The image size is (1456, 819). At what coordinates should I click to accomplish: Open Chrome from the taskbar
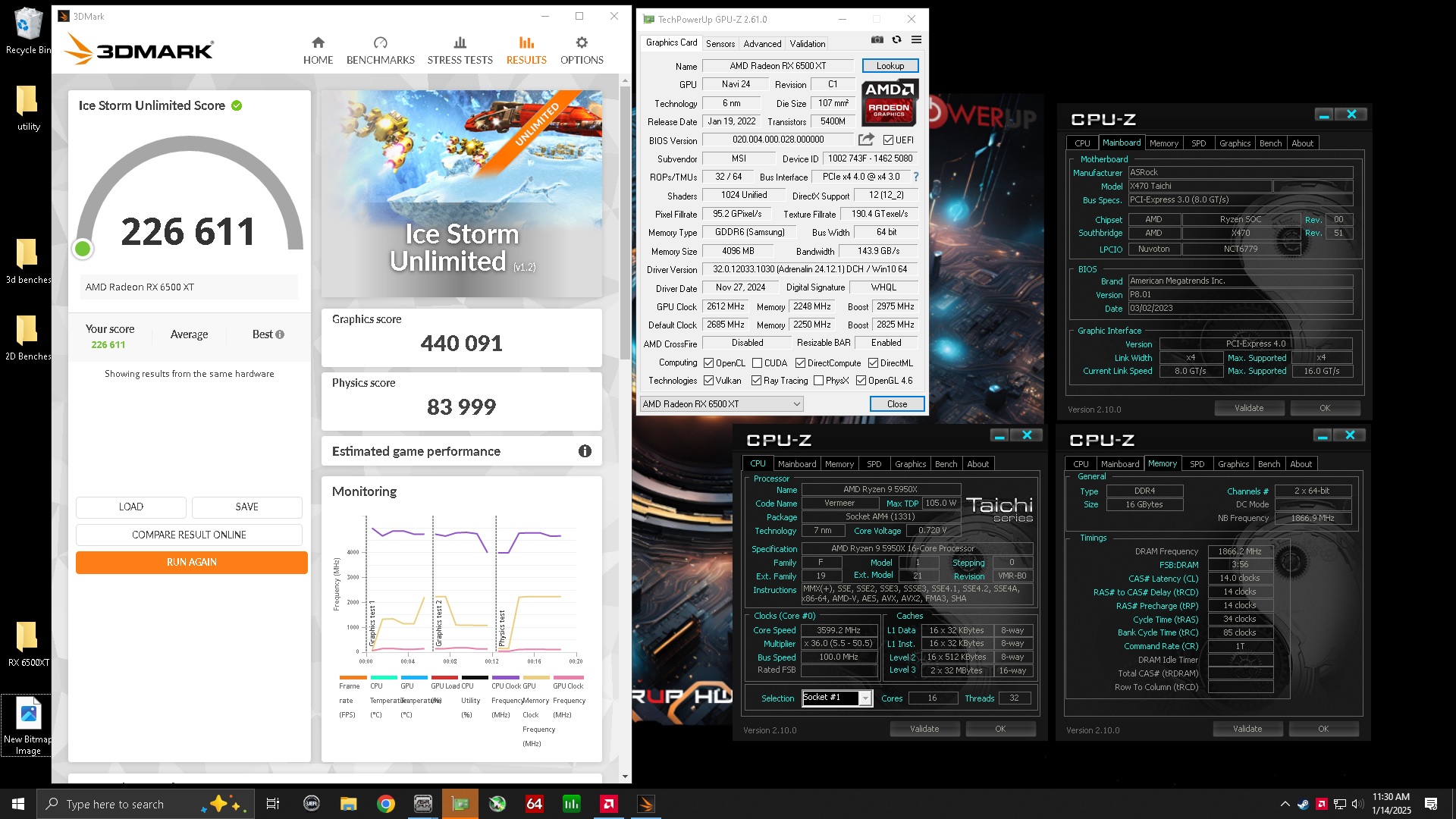coord(386,804)
